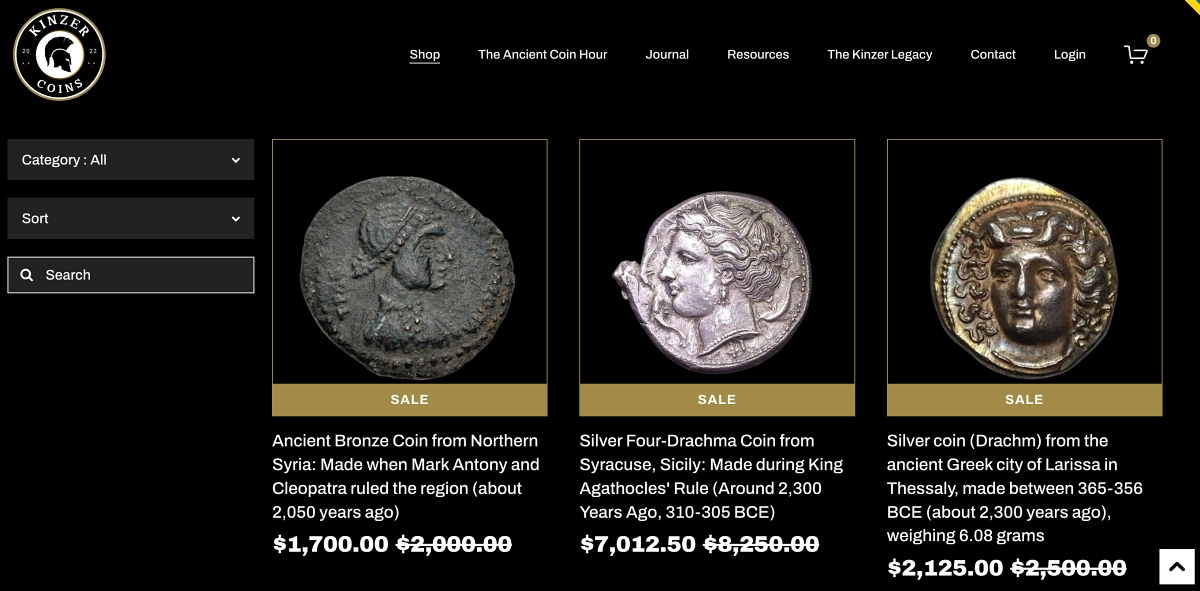This screenshot has height=591, width=1200.
Task: Click the Search input field
Action: 140,275
